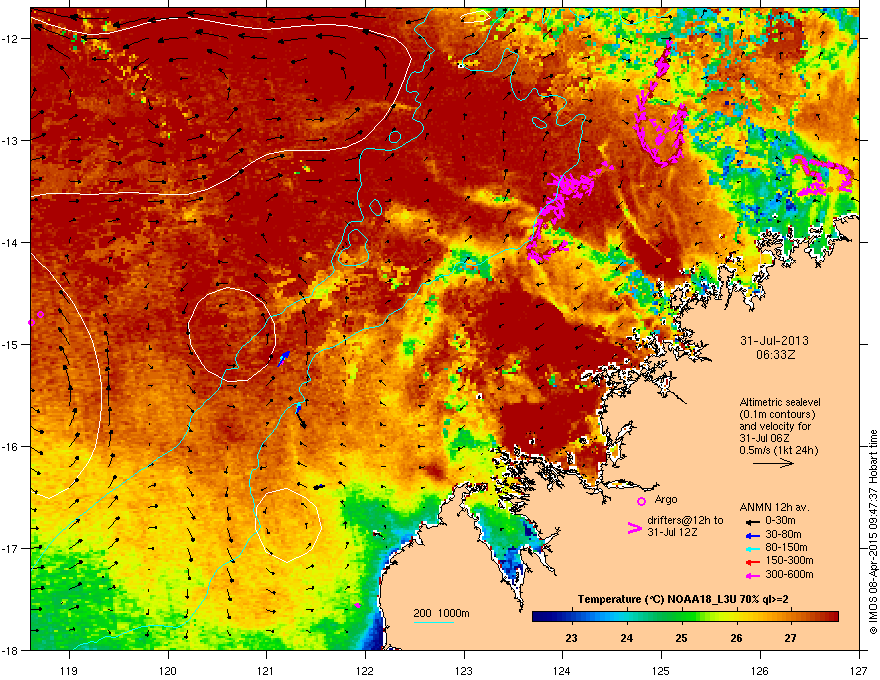Click the 'ANMN 12h av.' heading
Viewport: 880px width, 680px height.
774,507
